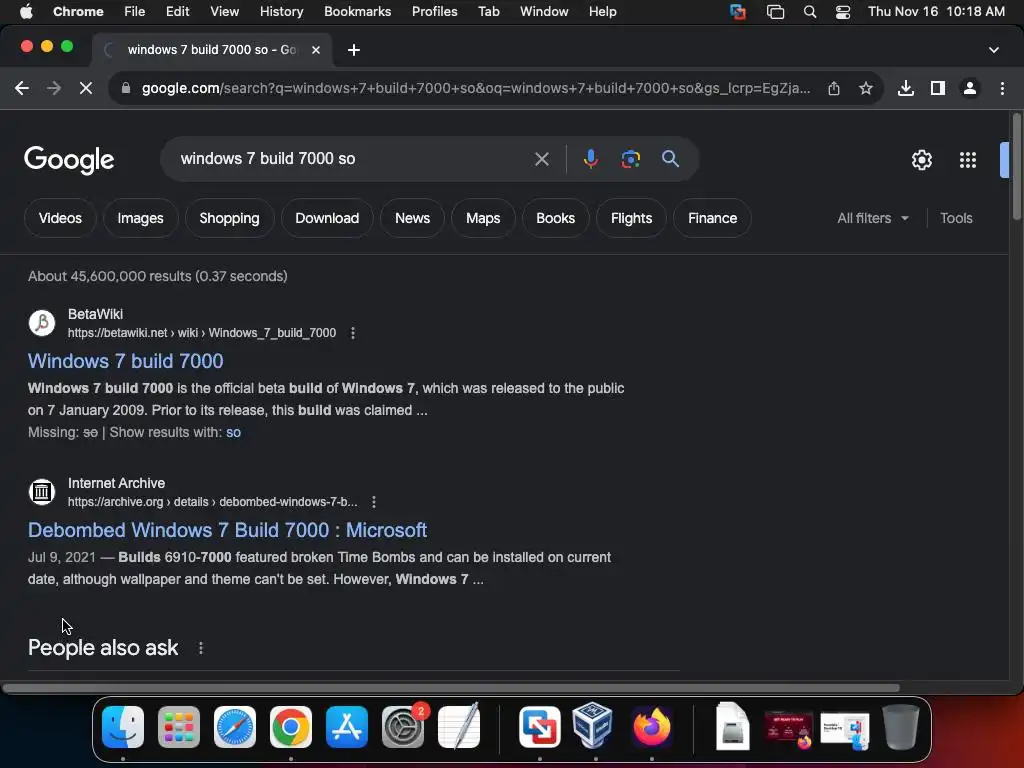Open Chrome downloads icon

tap(906, 88)
